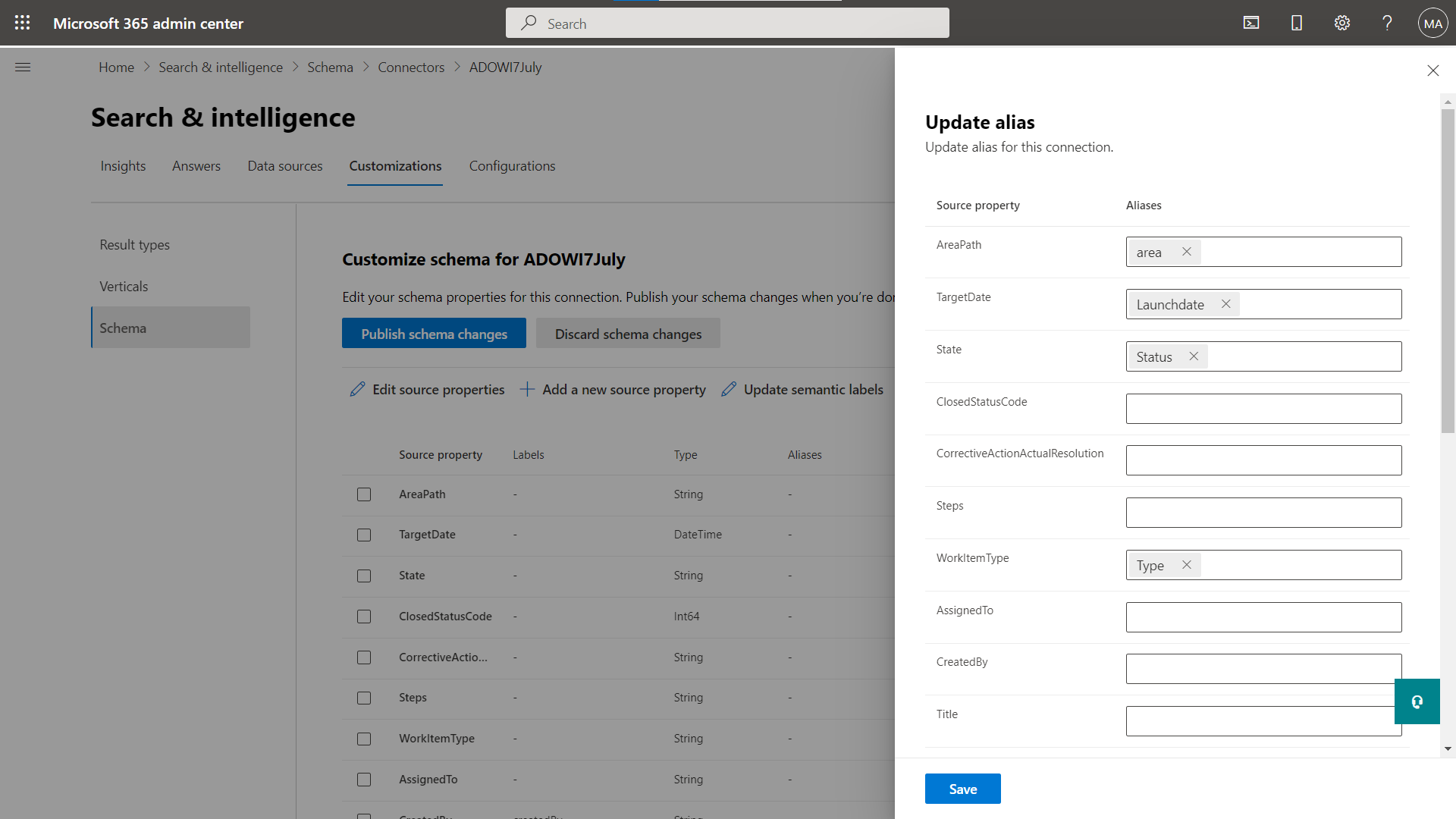Toggle checkbox next to AreaPath property
The image size is (1456, 819).
[x=364, y=494]
